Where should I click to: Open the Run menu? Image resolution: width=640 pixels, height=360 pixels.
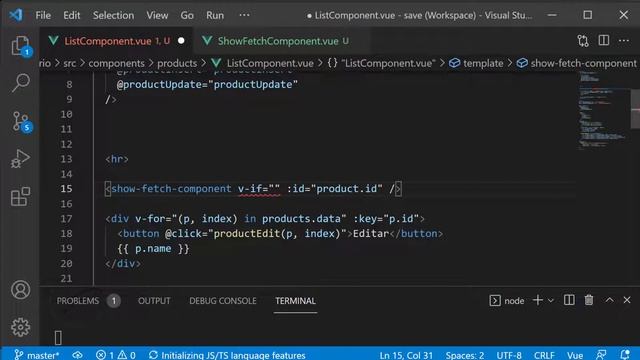coord(215,16)
